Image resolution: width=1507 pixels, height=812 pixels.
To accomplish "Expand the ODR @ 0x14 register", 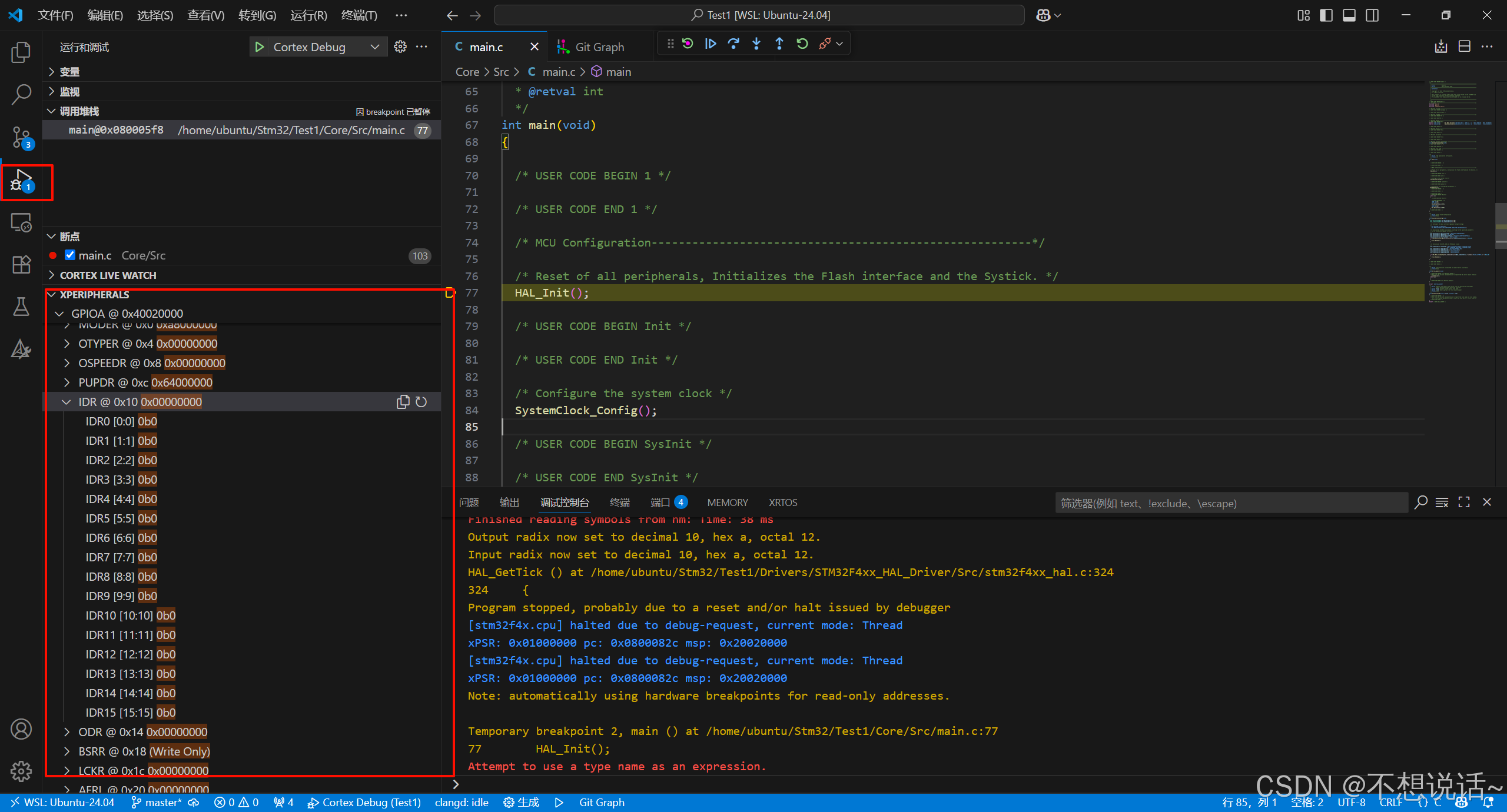I will tap(67, 731).
